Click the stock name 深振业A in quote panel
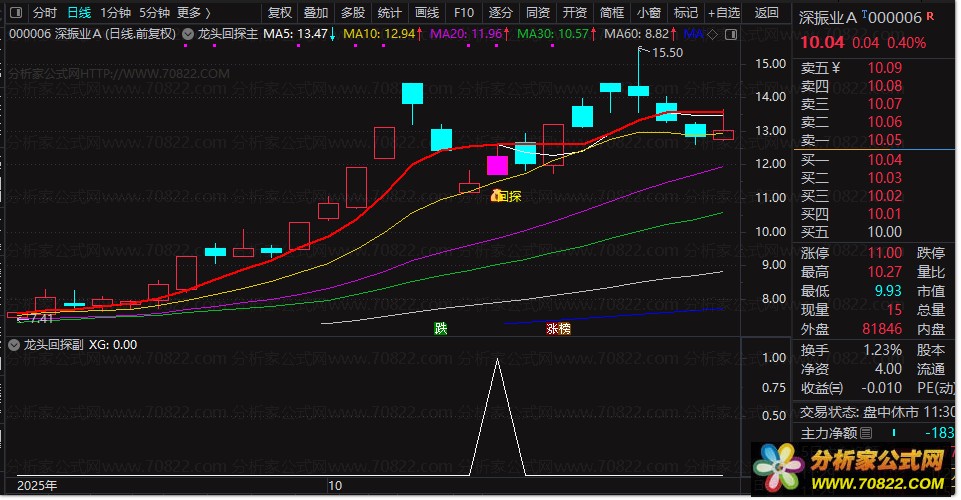This screenshot has width=961, height=500. point(827,18)
